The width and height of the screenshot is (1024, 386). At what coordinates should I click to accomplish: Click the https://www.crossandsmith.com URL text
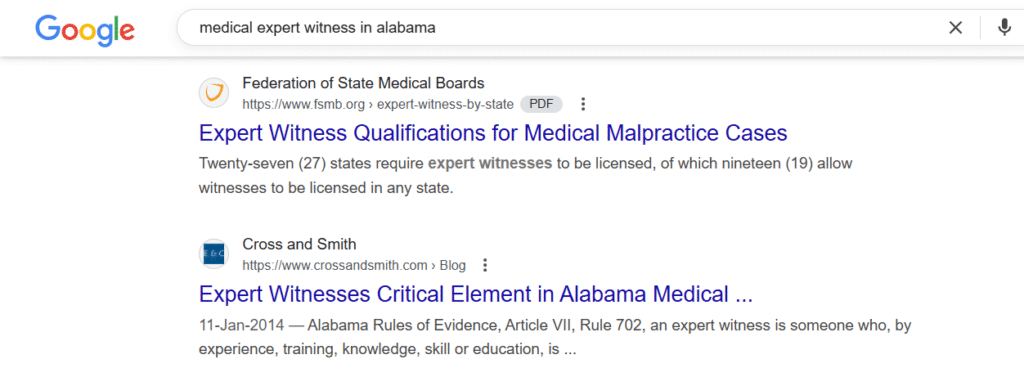pos(335,265)
